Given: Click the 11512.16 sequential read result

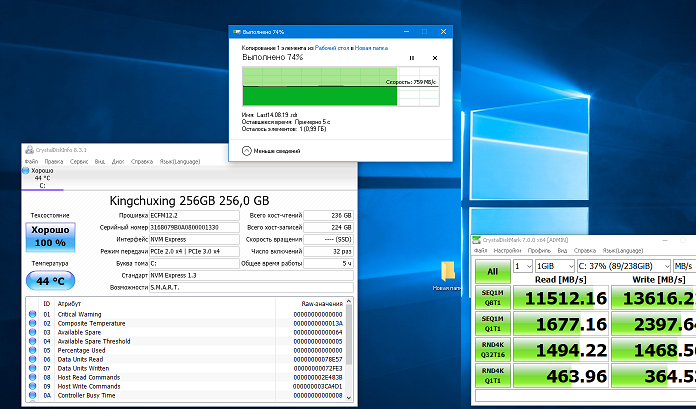Looking at the screenshot, I should [x=561, y=297].
